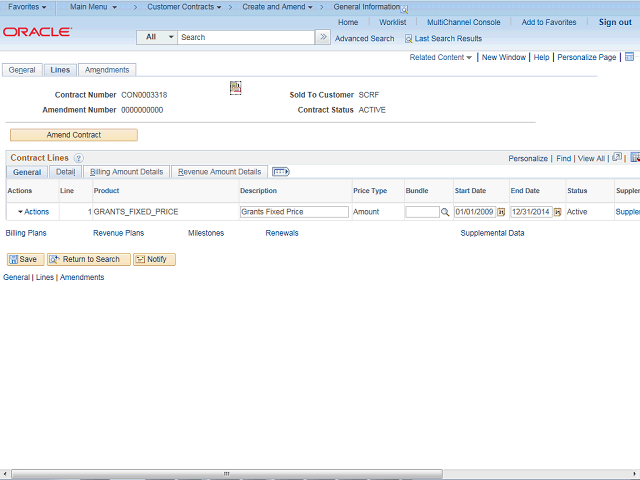Click the Grants Fixed Price description field
This screenshot has width=640, height=480.
[x=294, y=212]
